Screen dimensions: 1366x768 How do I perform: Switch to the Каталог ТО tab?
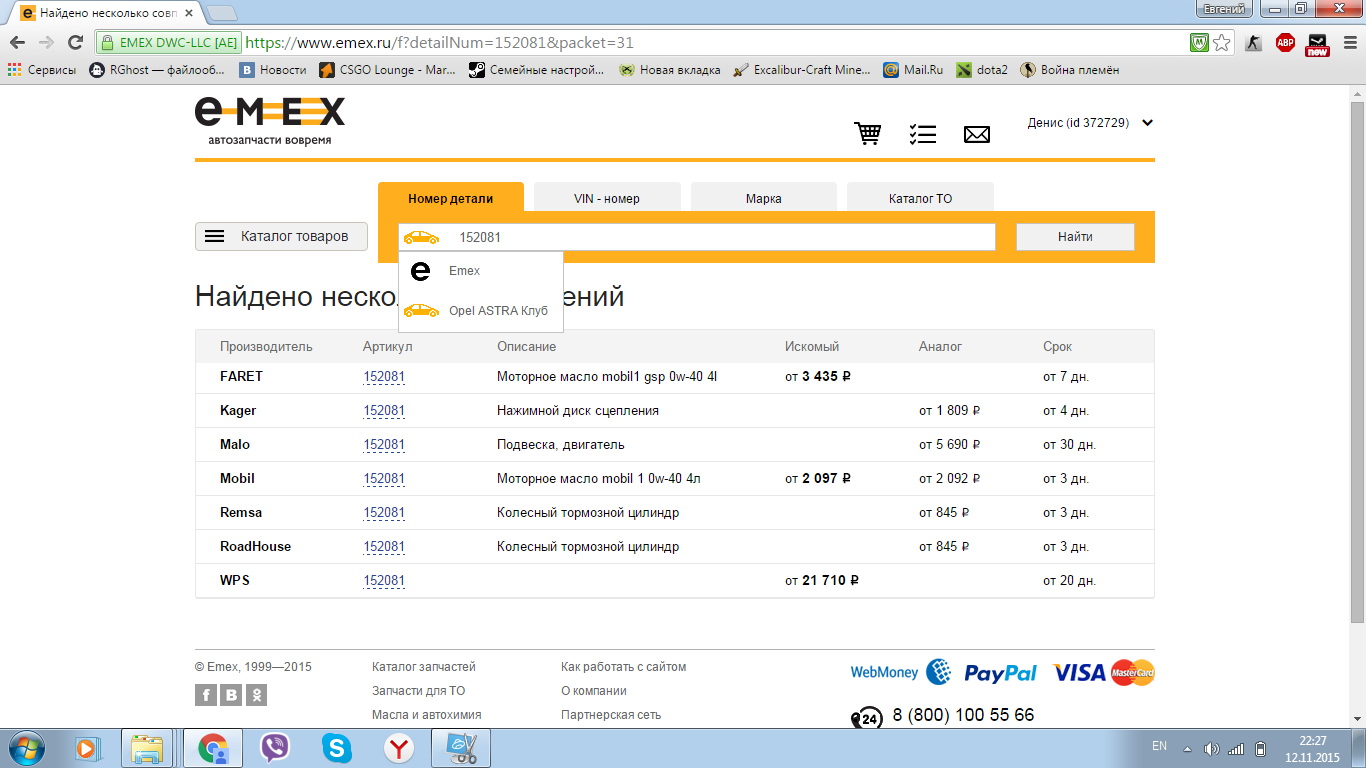[x=920, y=198]
